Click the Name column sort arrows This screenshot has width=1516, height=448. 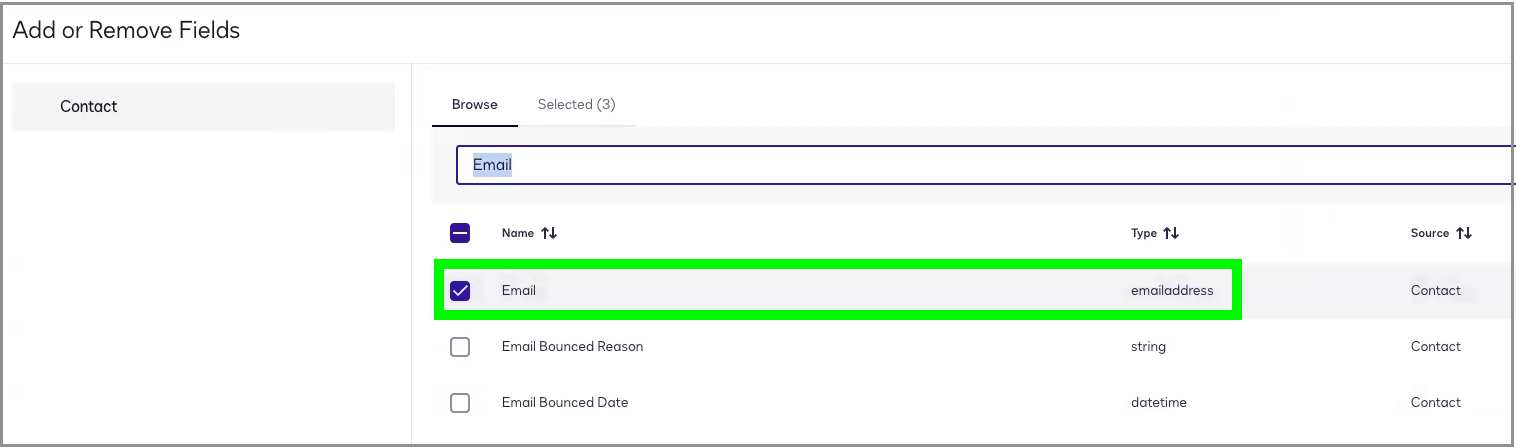tap(549, 233)
